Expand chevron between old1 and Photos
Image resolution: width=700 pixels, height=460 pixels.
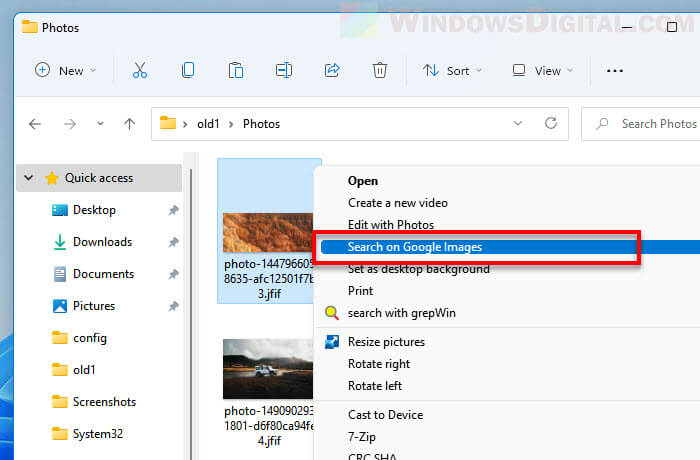pos(231,124)
